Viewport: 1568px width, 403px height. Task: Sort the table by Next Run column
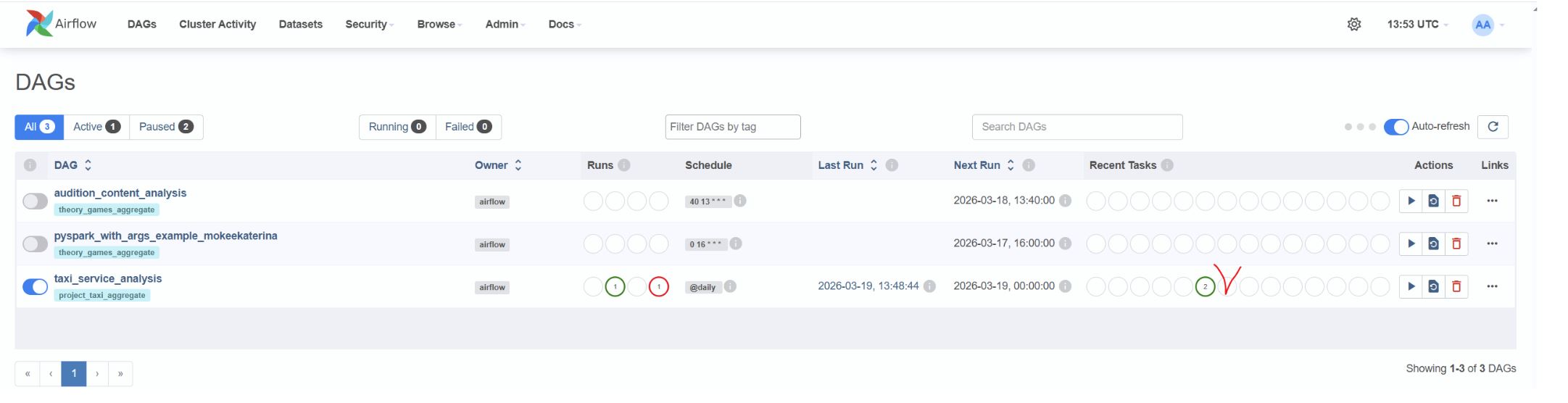coord(984,165)
